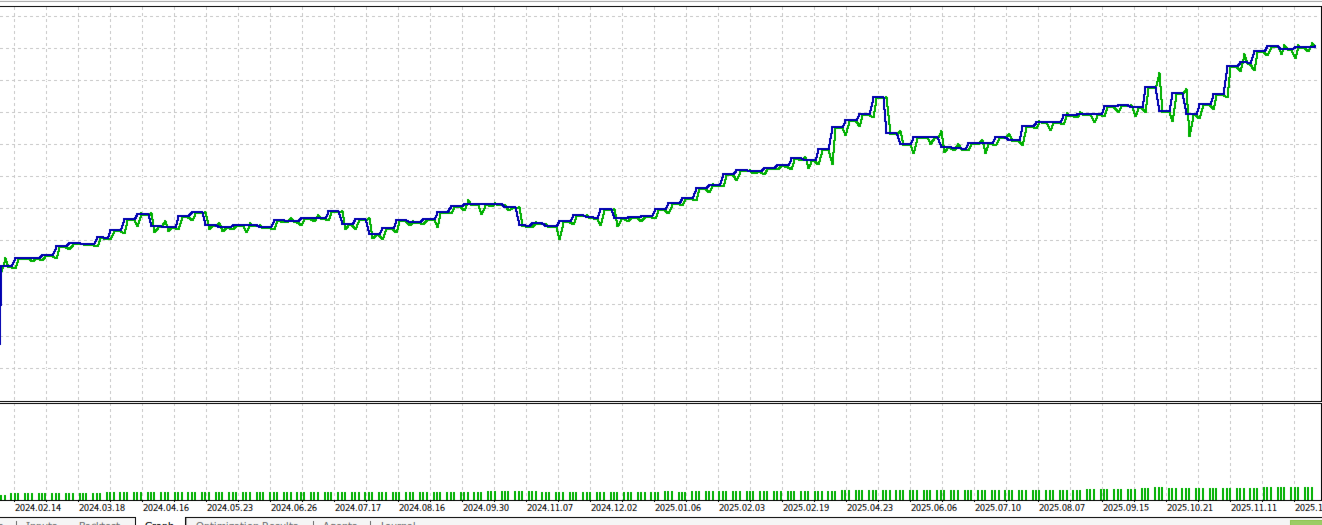Click the 2025.09.15 date label
Screen dimensions: 1322x525
(x=1125, y=508)
